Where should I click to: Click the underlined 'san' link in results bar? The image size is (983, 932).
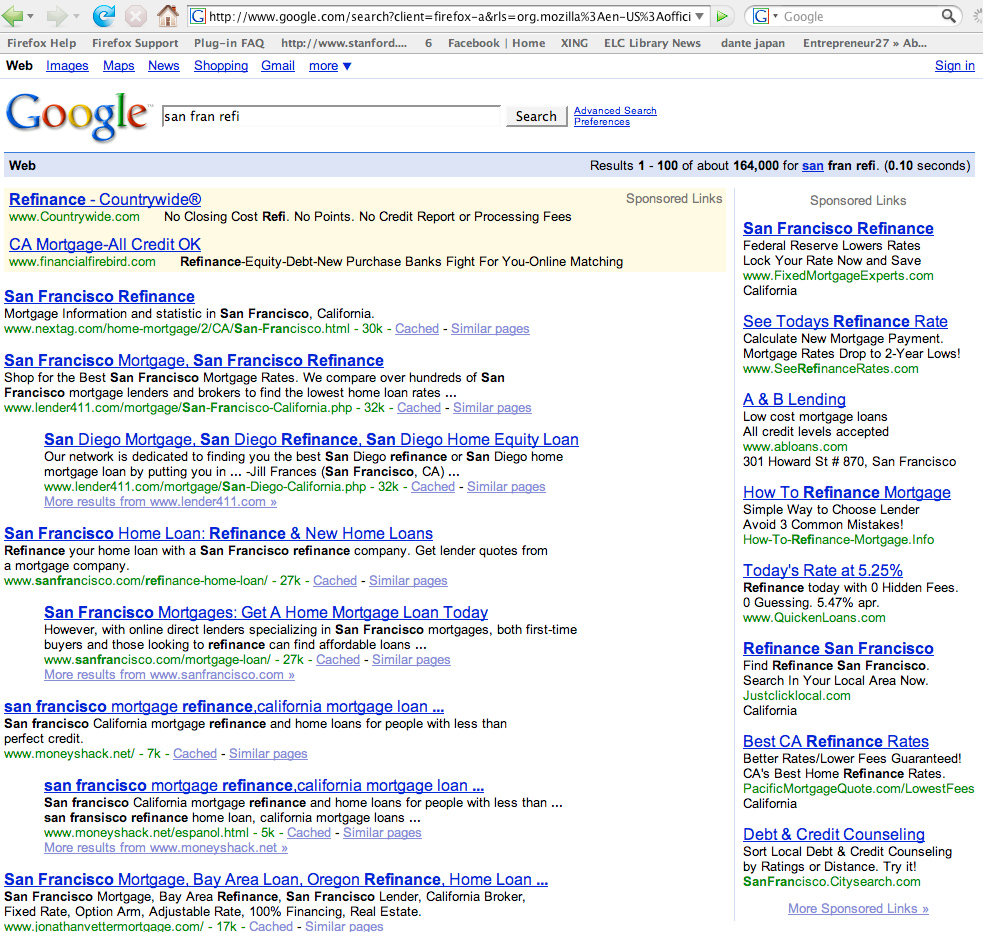(812, 165)
